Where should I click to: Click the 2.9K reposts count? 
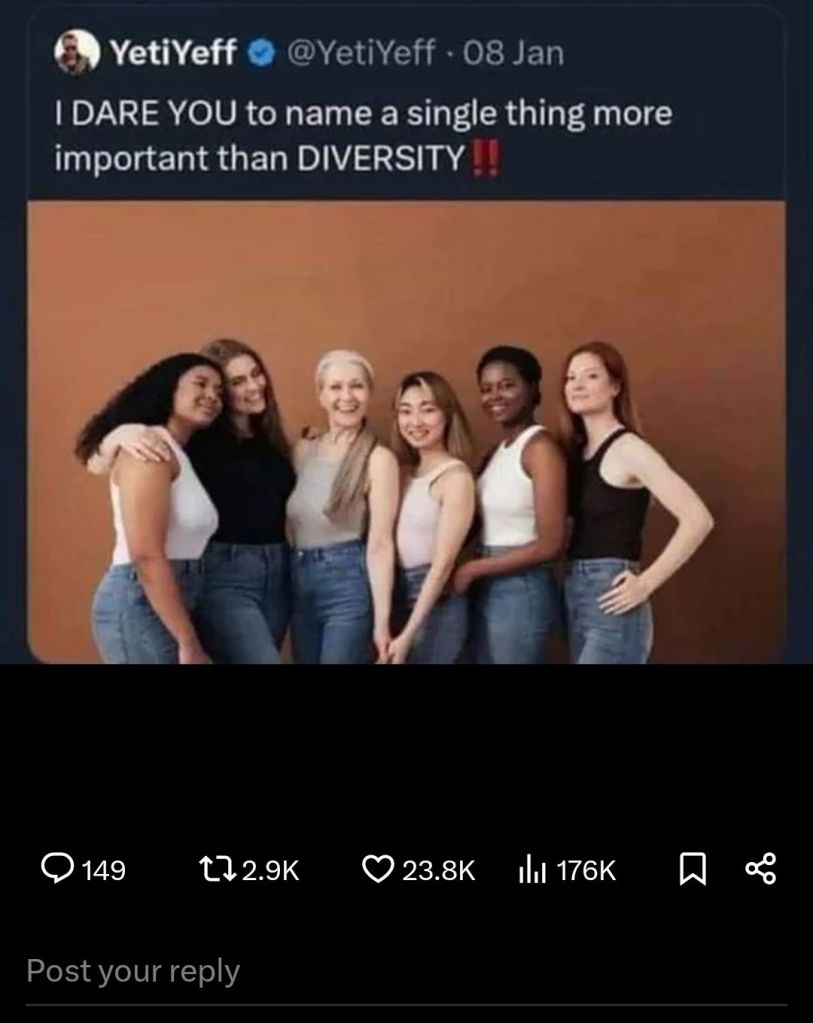click(x=270, y=870)
